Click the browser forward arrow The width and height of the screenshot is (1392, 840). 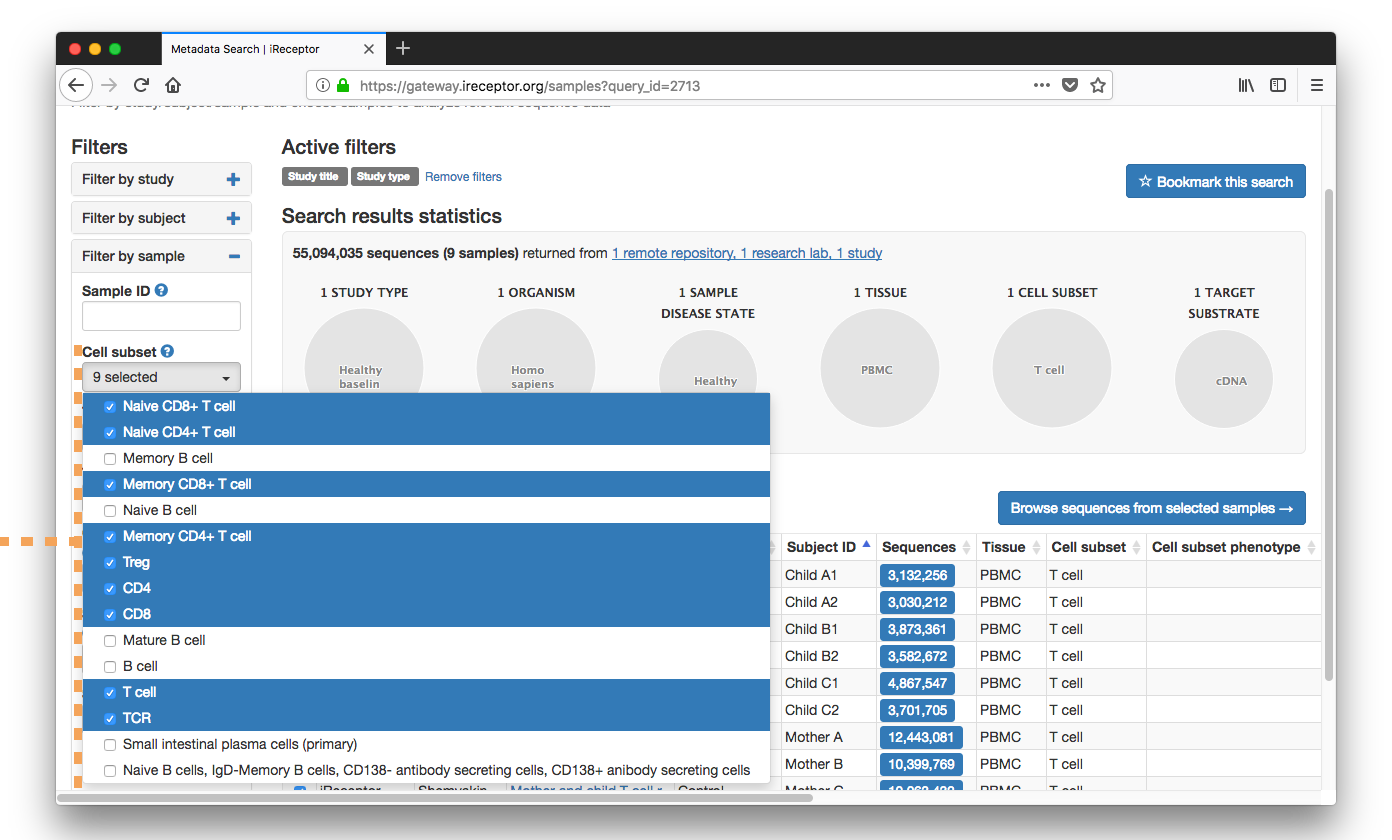click(x=110, y=85)
